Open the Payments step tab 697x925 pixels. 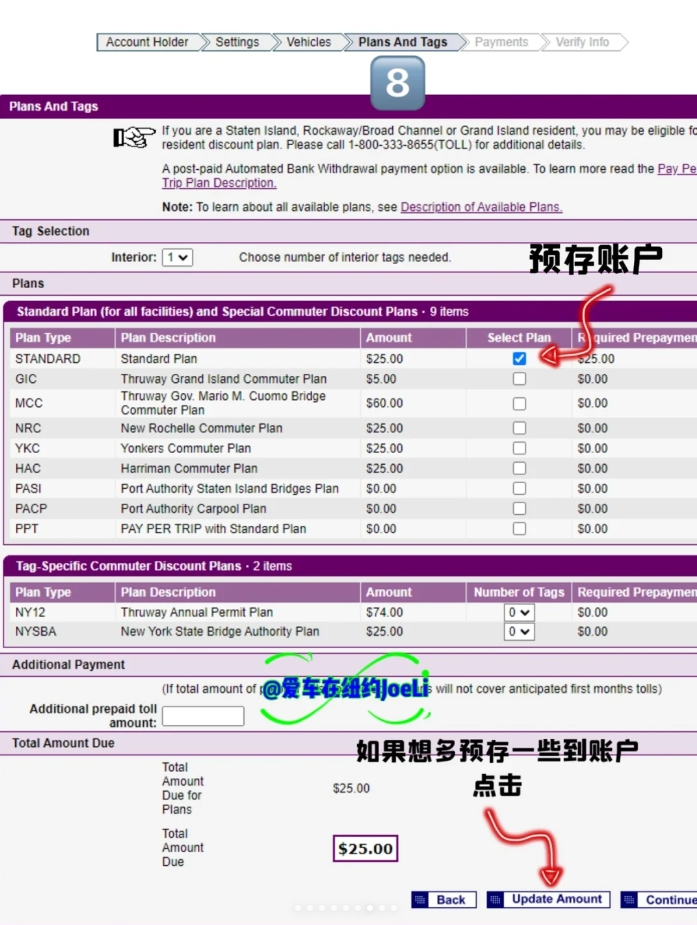(x=501, y=42)
